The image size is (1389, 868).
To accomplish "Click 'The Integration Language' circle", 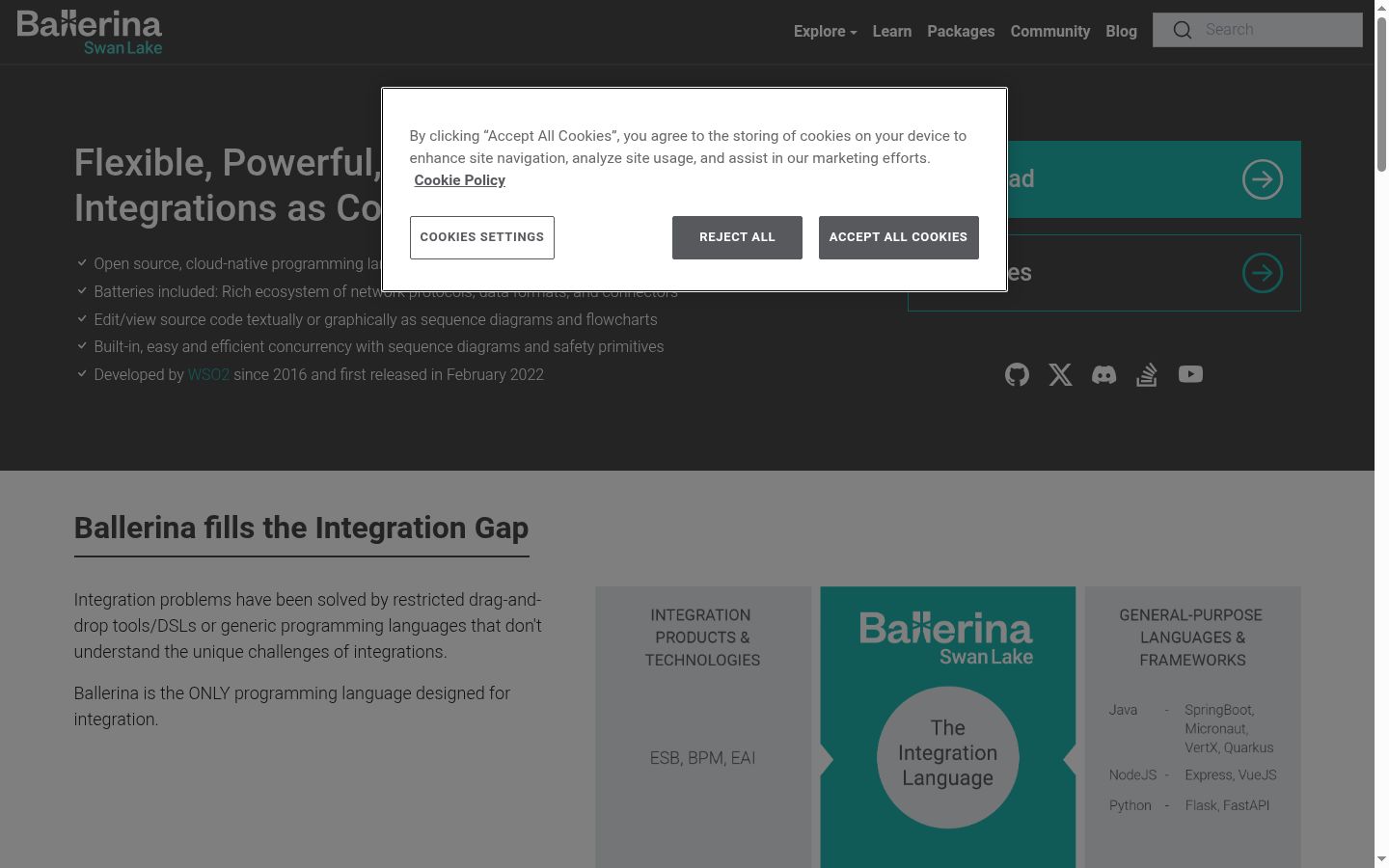I will click(947, 757).
